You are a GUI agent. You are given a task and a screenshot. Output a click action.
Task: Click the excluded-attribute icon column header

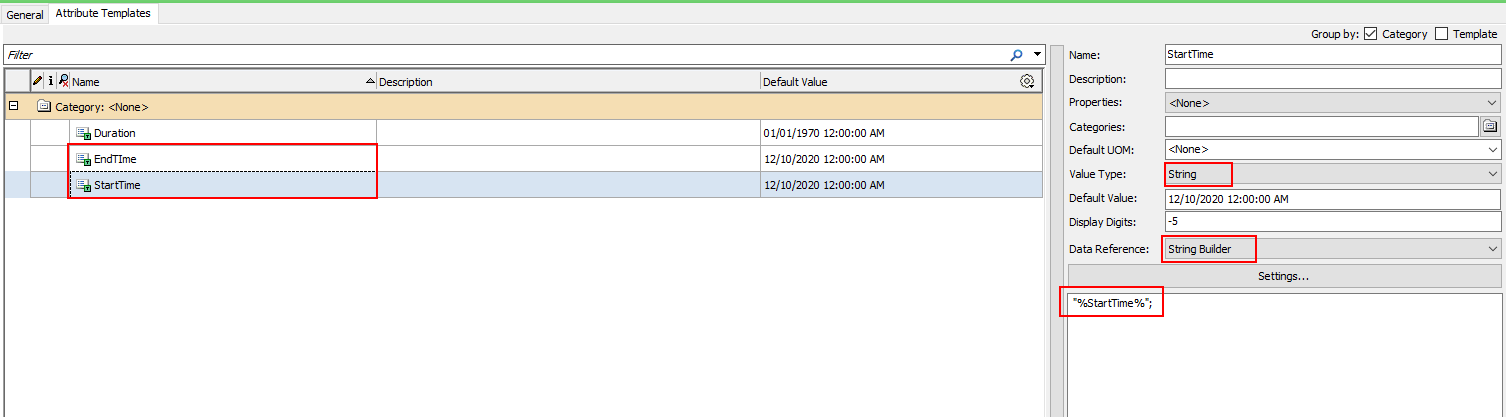63,81
